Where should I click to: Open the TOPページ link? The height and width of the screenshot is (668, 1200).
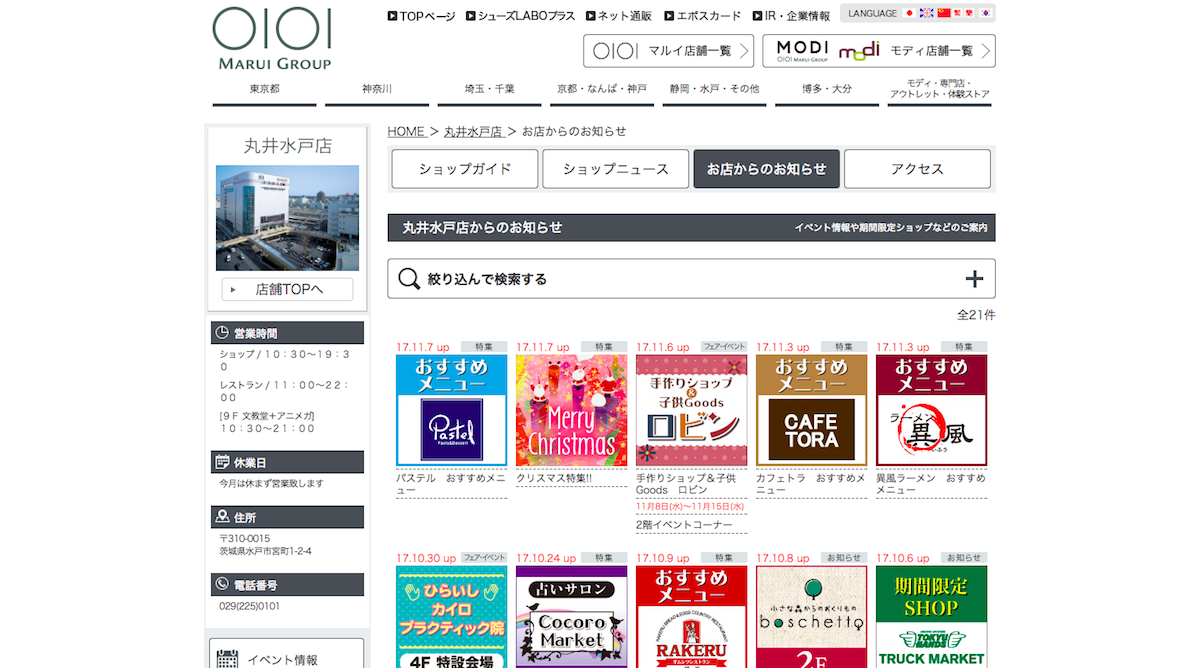point(421,16)
